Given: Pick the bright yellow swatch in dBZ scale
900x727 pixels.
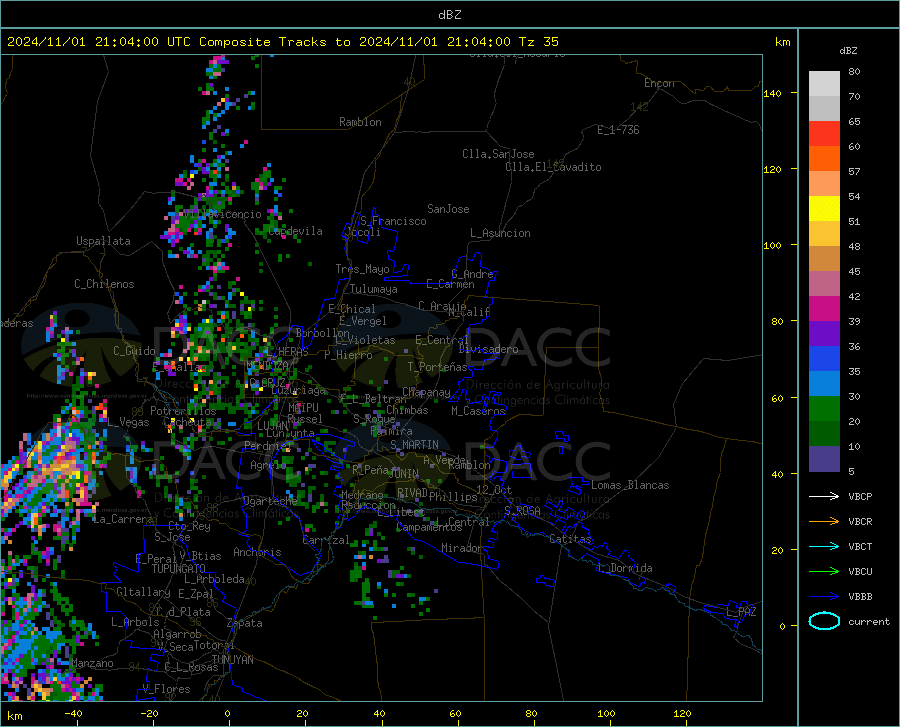Looking at the screenshot, I should click(x=824, y=209).
